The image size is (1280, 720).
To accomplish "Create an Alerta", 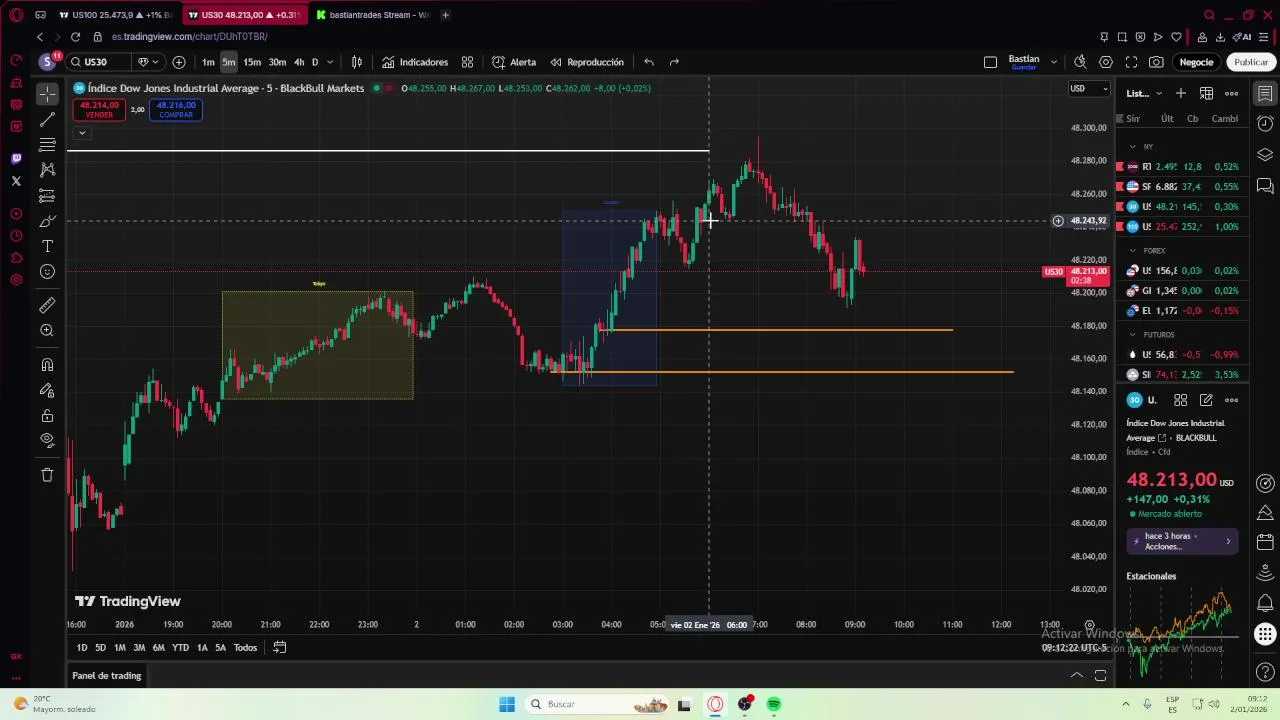I will click(x=514, y=62).
